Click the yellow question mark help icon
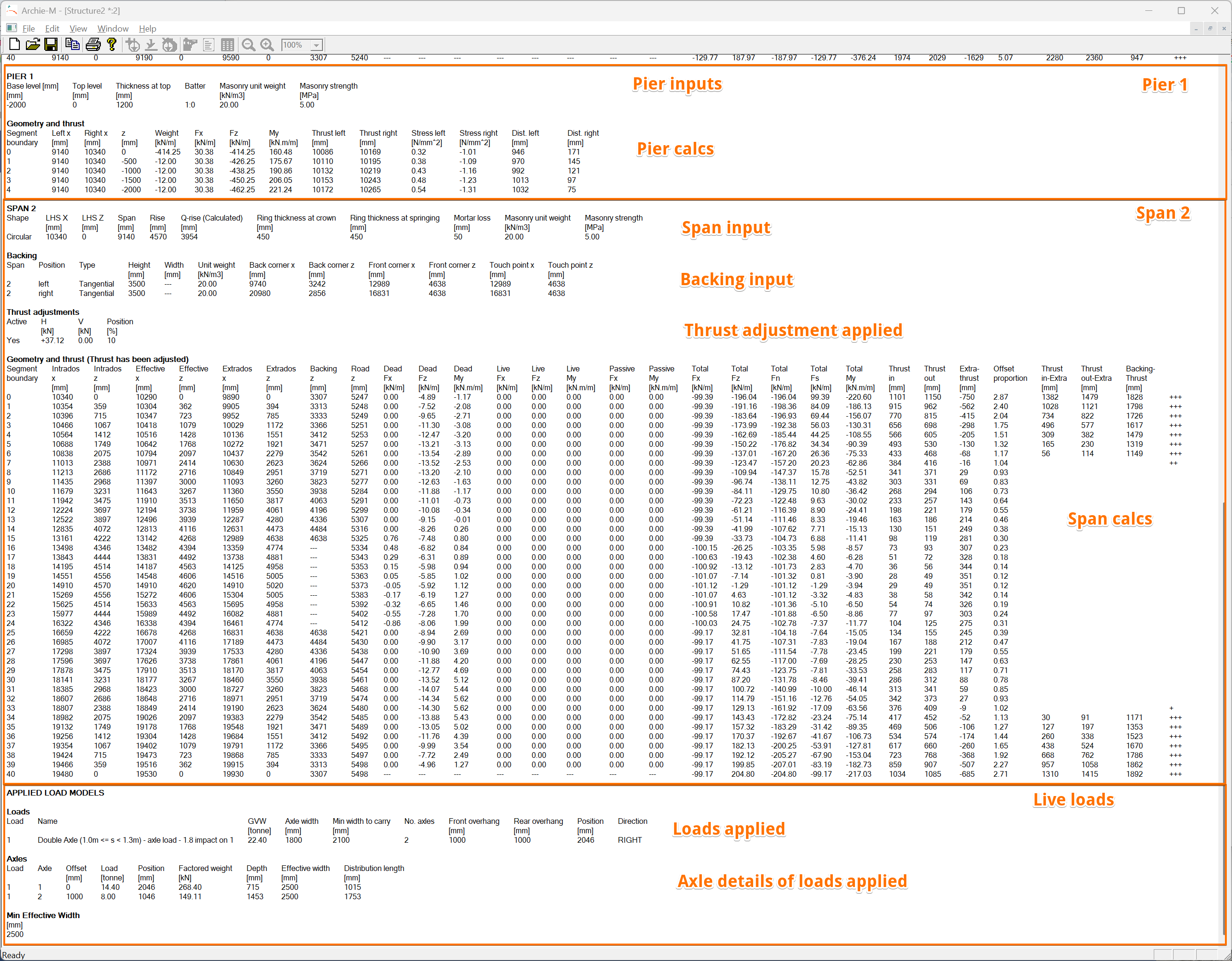Image resolution: width=1232 pixels, height=961 pixels. (x=112, y=45)
